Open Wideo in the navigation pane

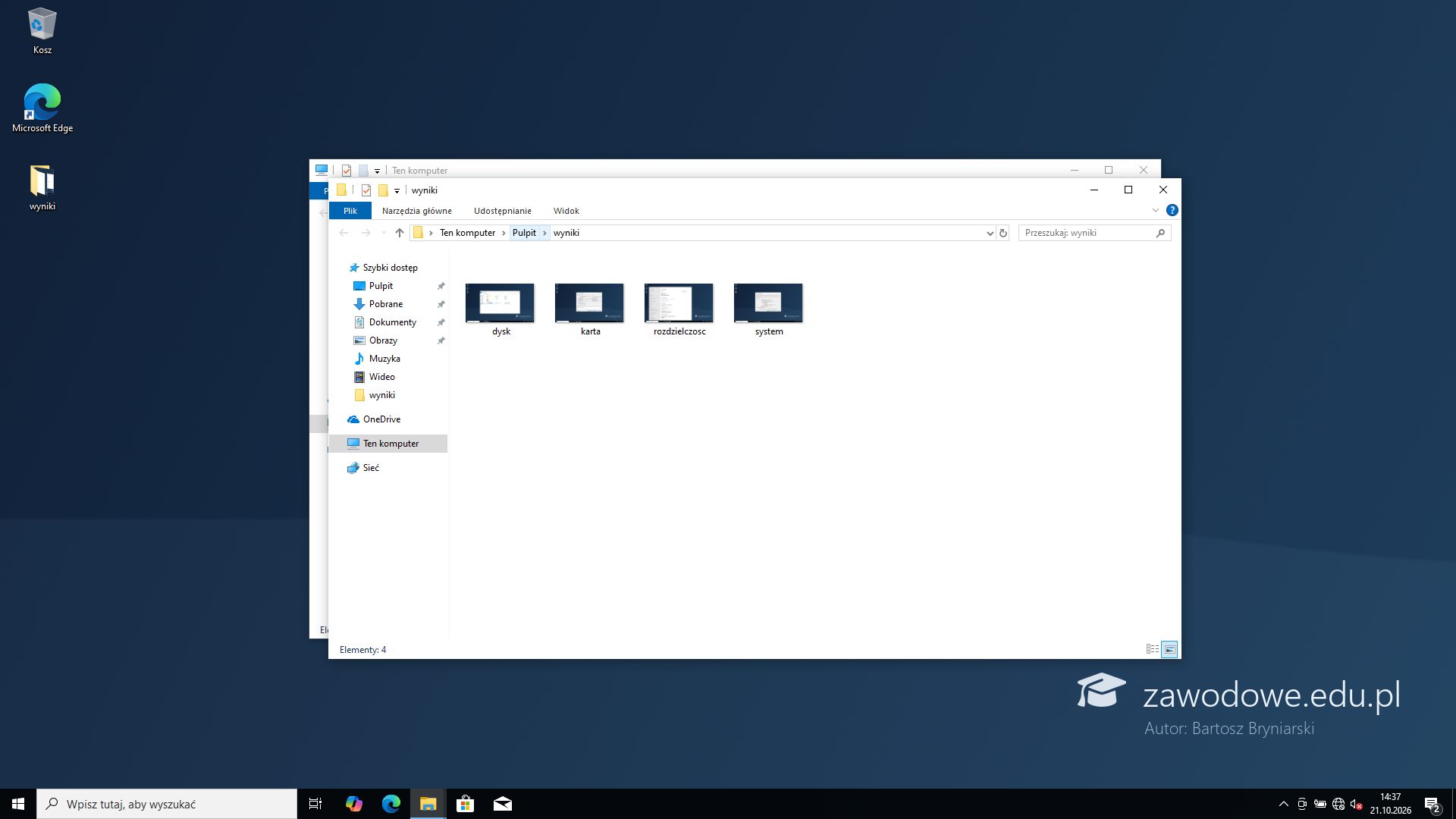[382, 377]
